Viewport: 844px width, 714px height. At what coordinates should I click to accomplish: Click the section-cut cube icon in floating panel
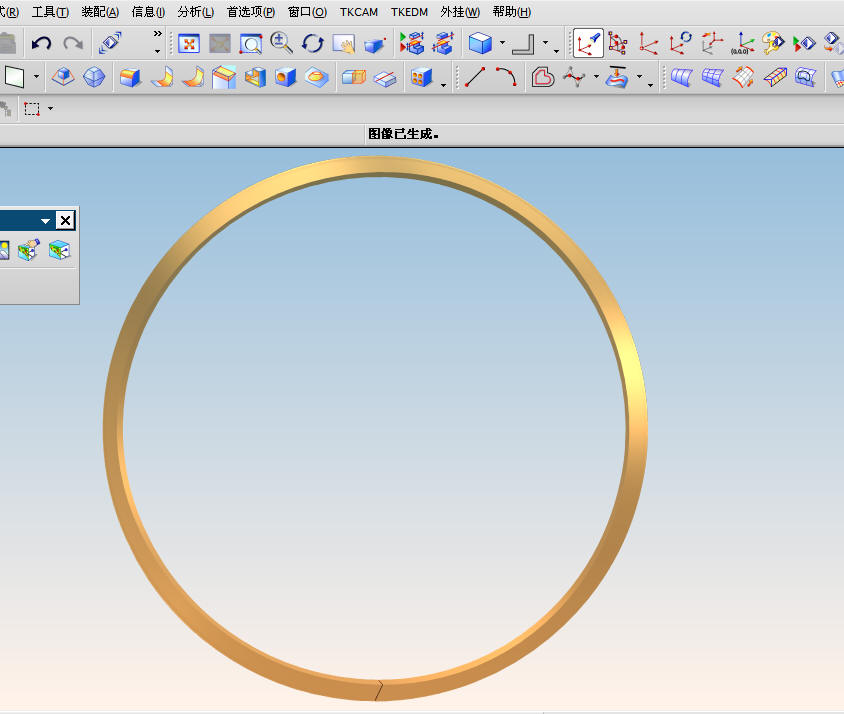(59, 250)
